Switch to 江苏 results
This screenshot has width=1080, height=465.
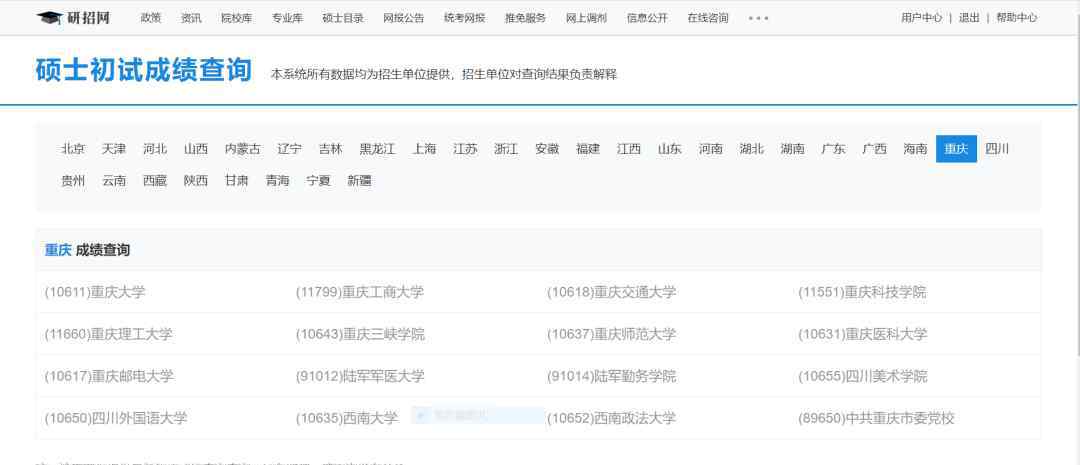click(465, 149)
